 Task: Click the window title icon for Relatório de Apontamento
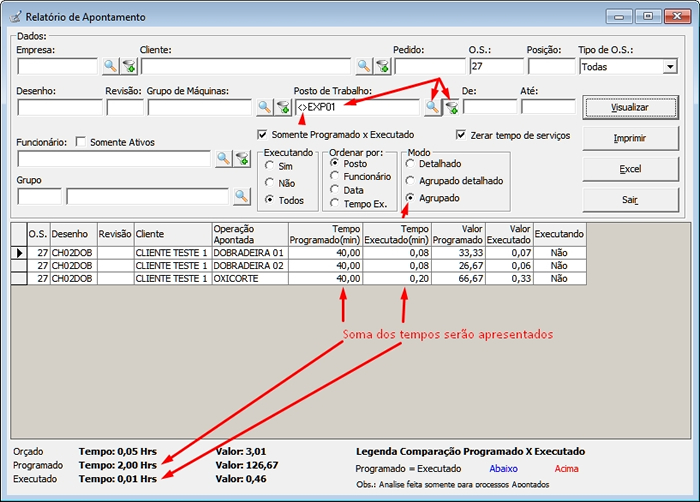(16, 17)
